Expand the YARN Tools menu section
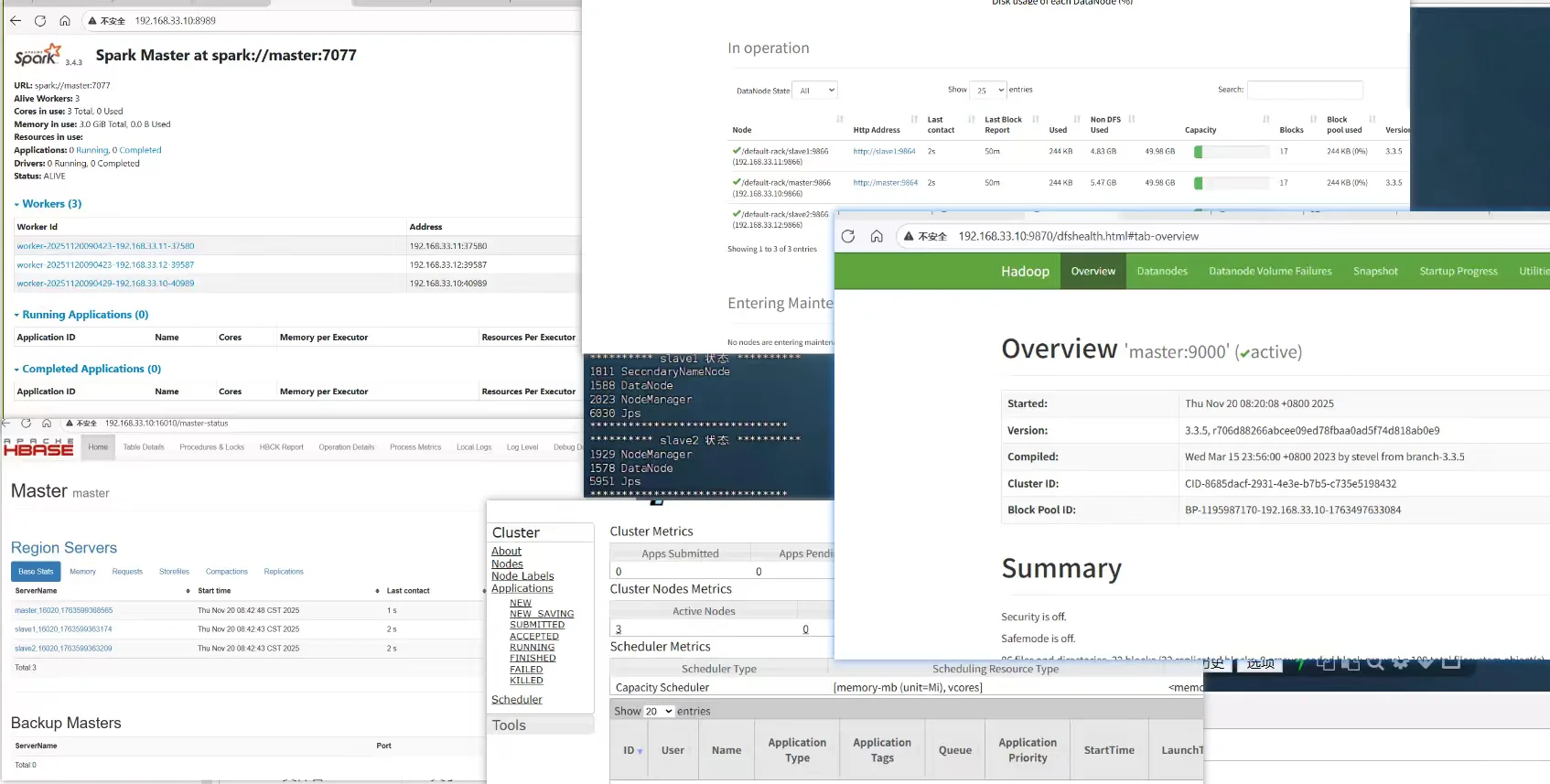Viewport: 1550px width, 784px height. 509,725
